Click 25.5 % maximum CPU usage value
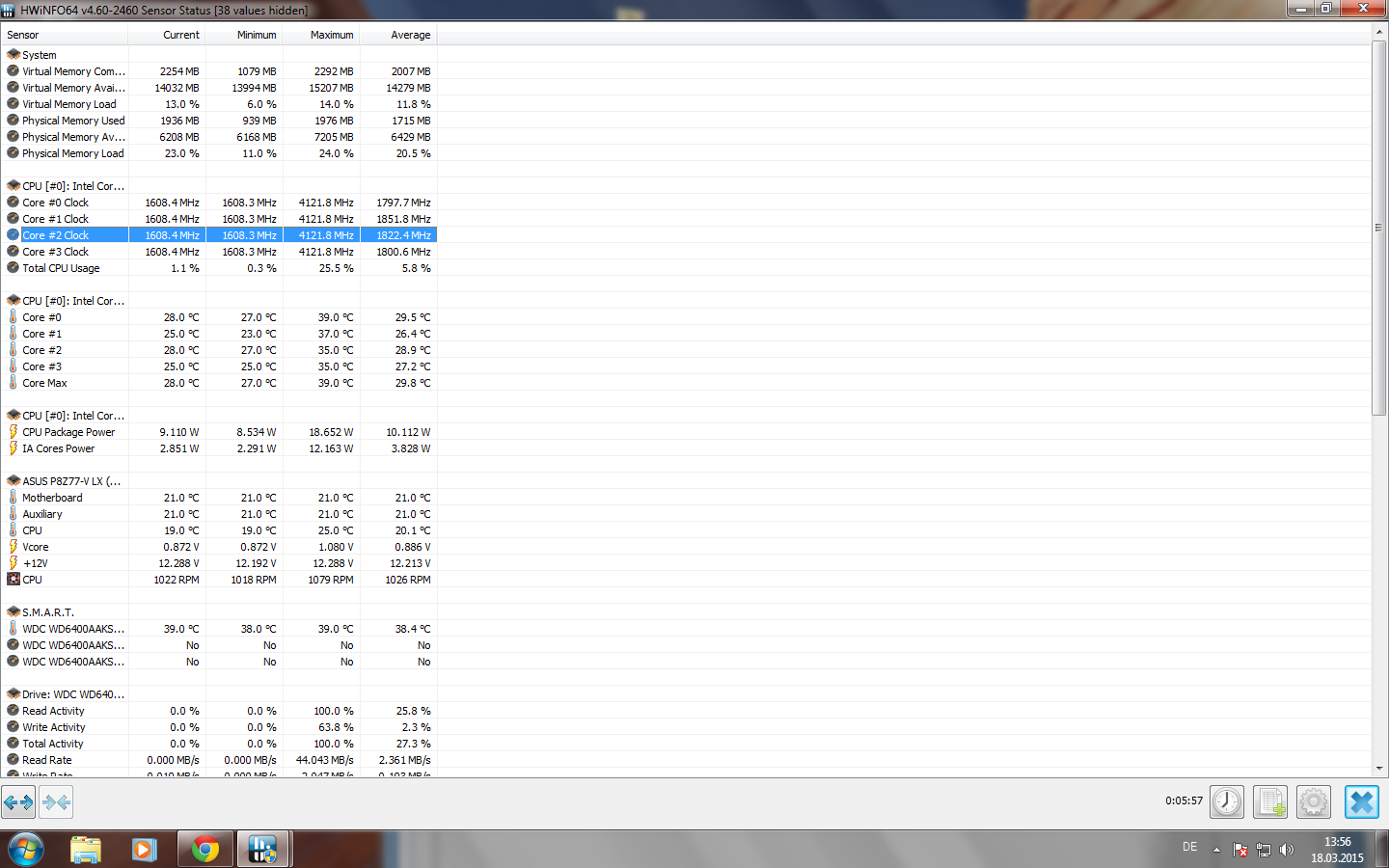Viewport: 1389px width, 868px height. click(336, 268)
